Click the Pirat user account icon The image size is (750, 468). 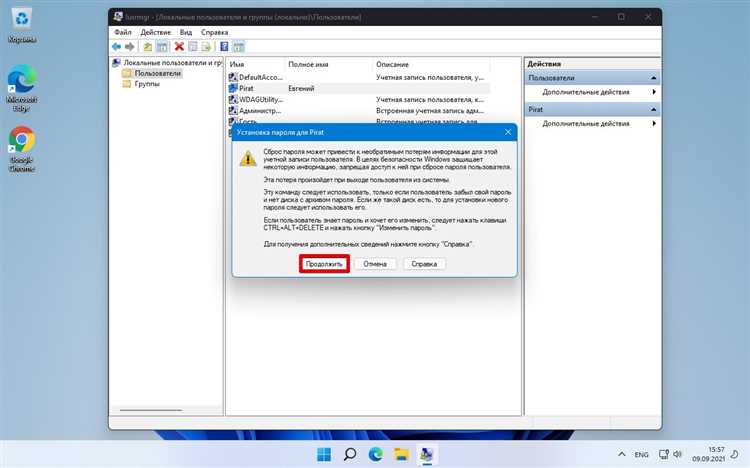coord(233,88)
